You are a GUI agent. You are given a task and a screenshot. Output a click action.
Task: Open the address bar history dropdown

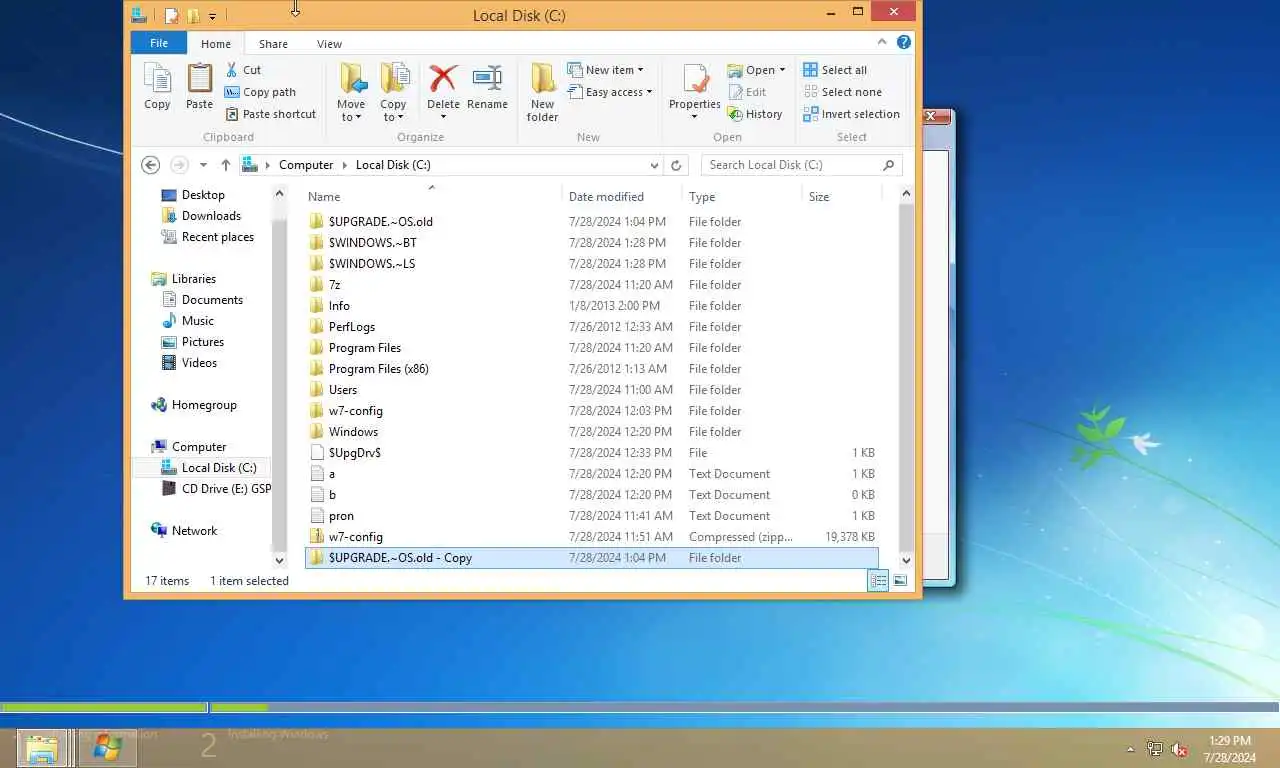(x=654, y=165)
